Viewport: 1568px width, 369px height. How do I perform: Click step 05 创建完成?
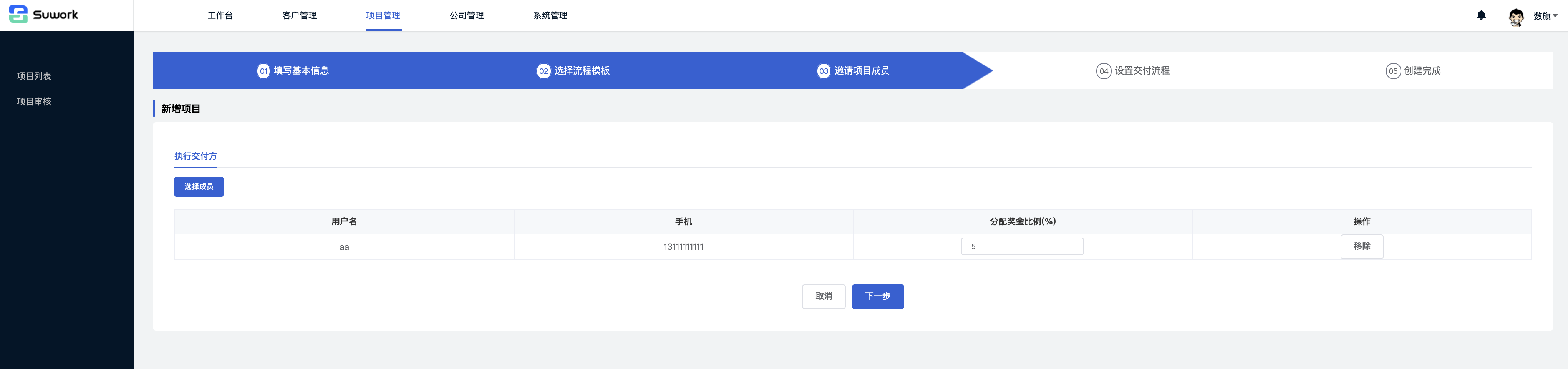(x=1414, y=71)
